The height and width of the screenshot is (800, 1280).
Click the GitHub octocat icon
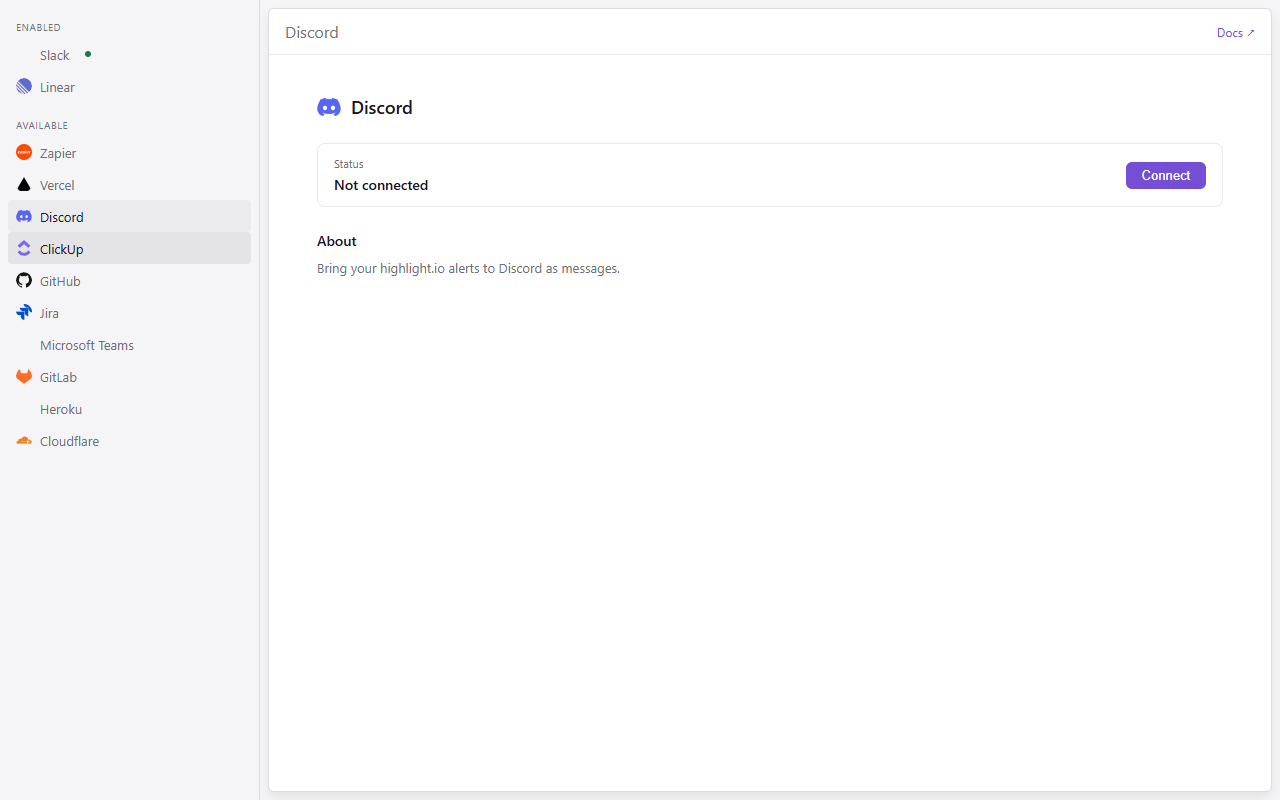click(24, 281)
